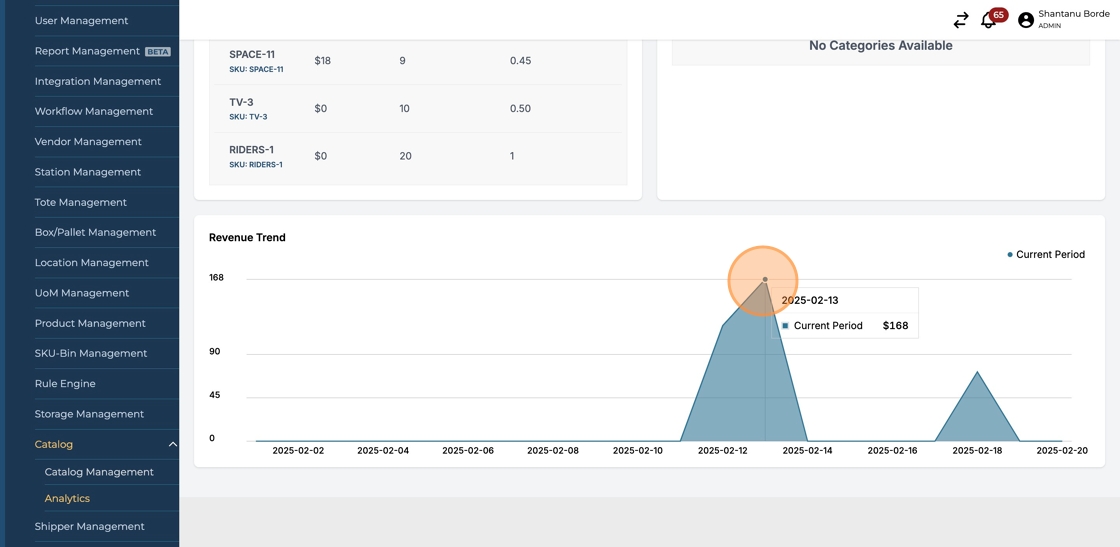This screenshot has height=547, width=1120.
Task: Open User Management in sidebar
Action: pos(81,20)
